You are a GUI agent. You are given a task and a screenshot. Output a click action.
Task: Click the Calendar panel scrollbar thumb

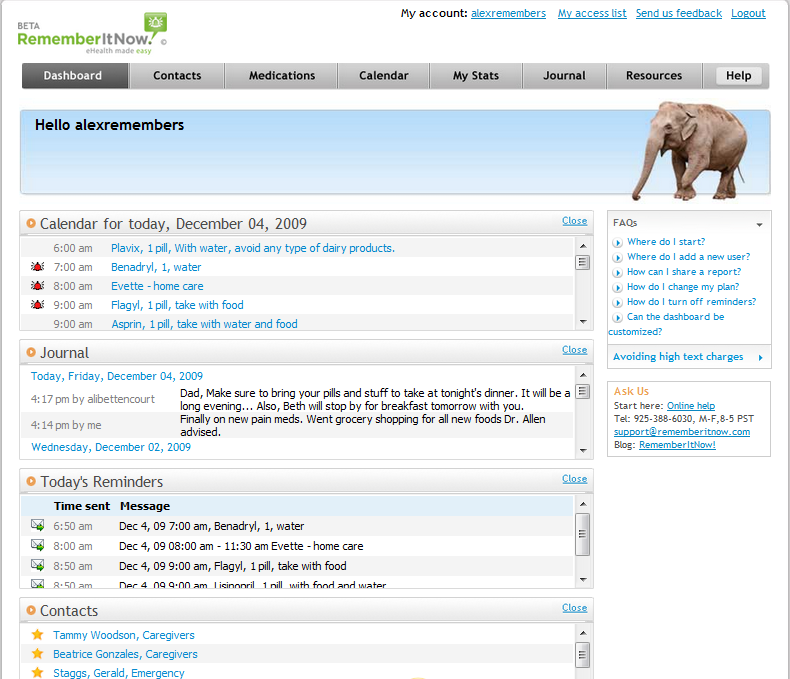582,262
